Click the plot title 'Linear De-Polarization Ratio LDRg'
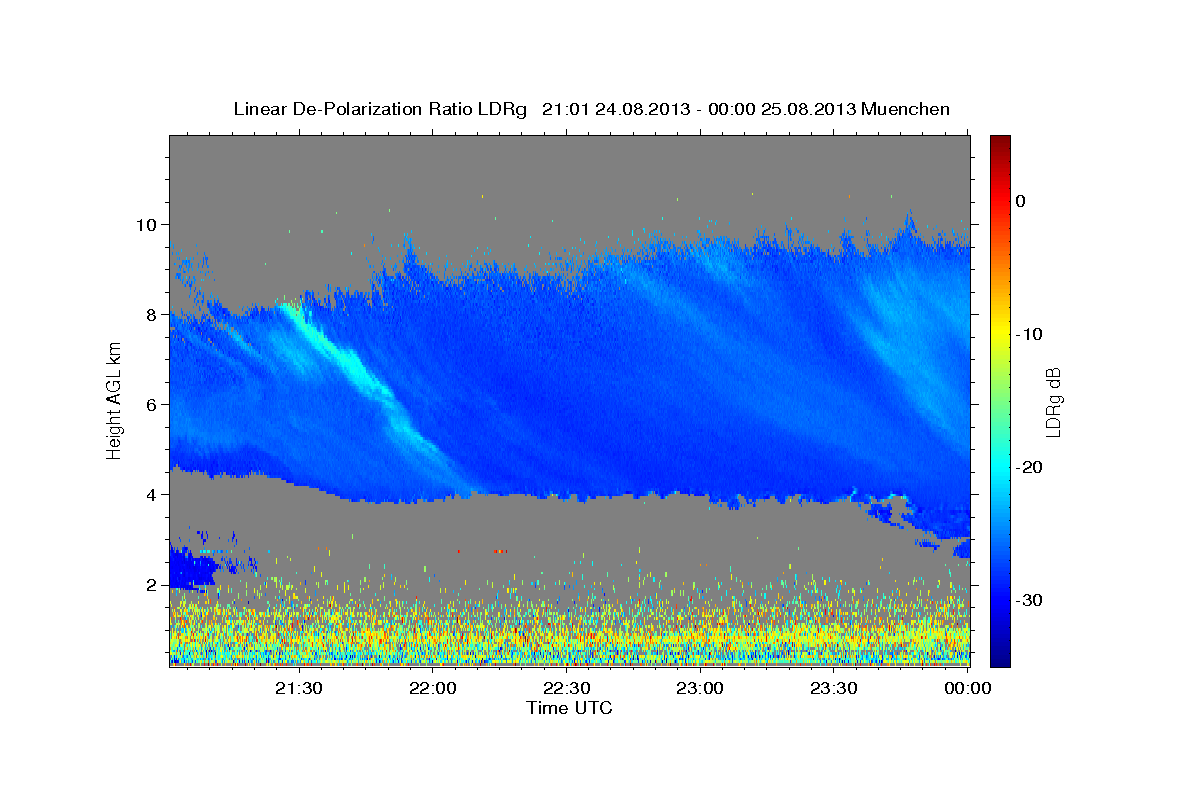This screenshot has height=800, width=1200. click(379, 109)
